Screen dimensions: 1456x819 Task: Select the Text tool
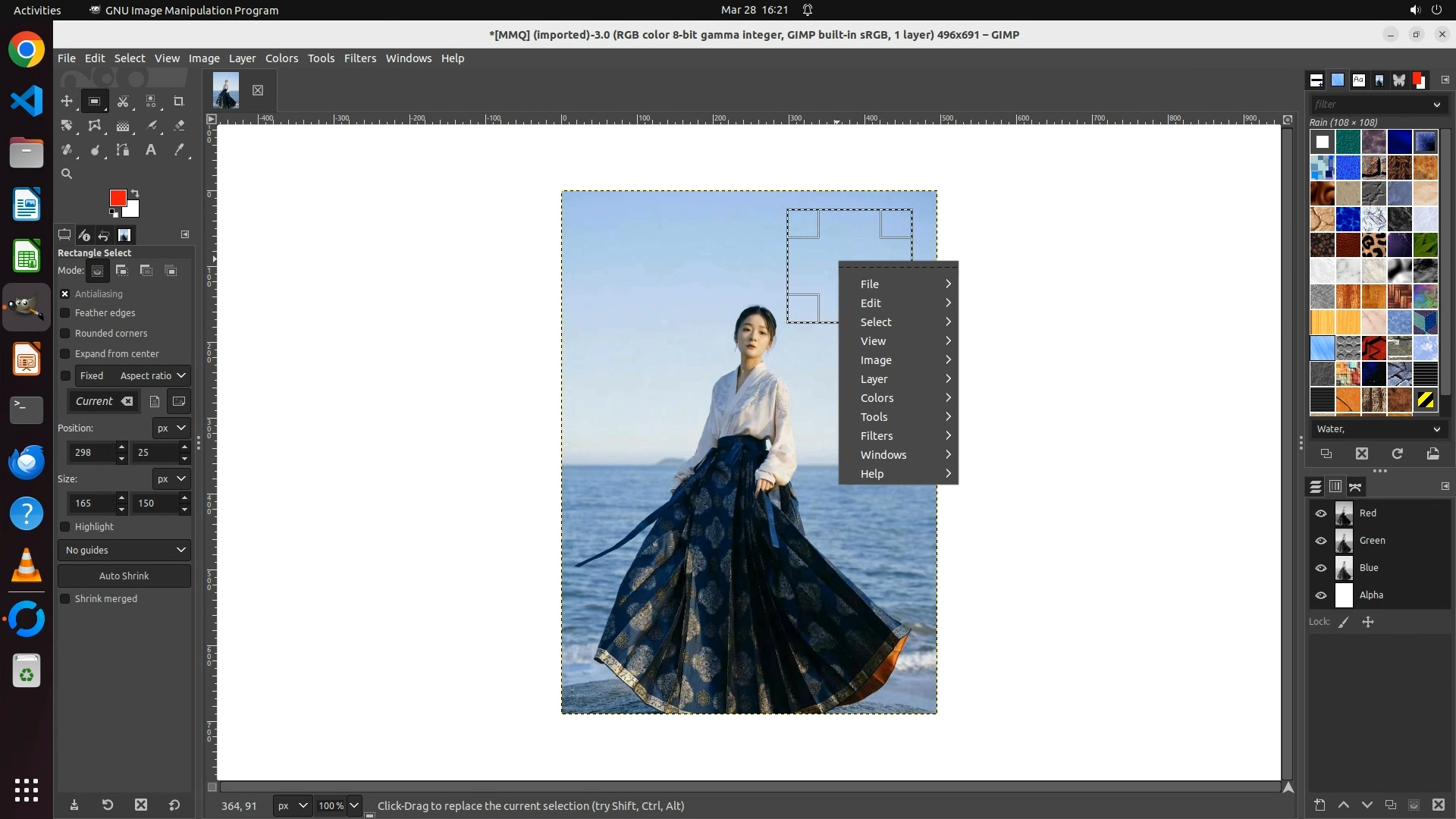[x=151, y=150]
